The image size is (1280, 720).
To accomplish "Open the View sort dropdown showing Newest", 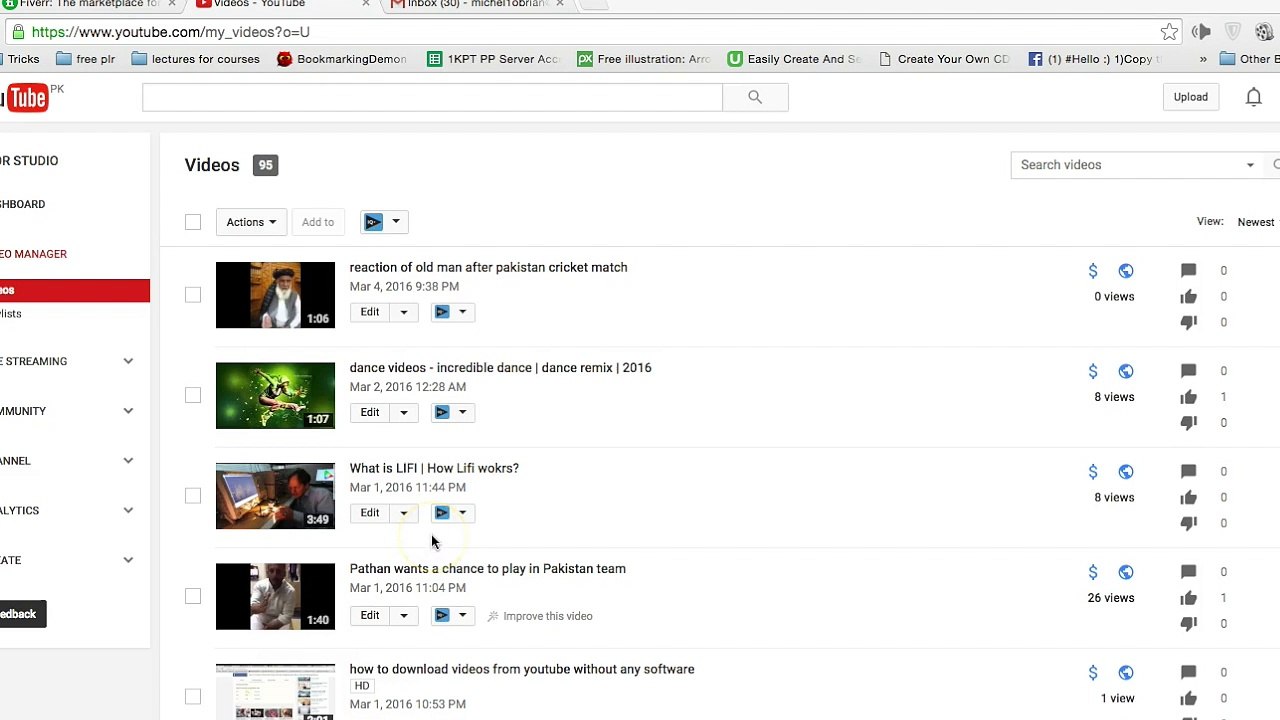I will click(x=1258, y=222).
